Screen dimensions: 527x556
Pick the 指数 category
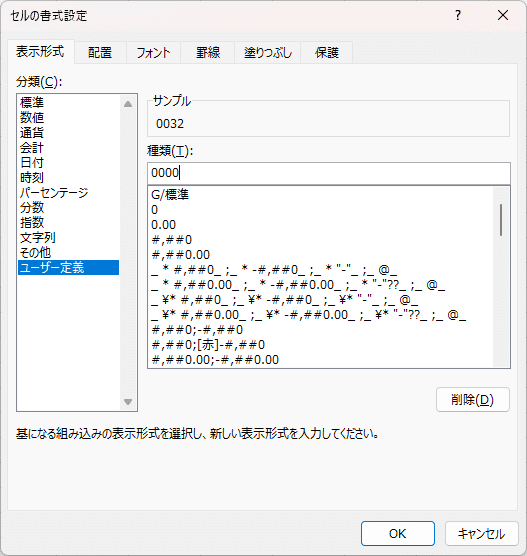[68, 222]
